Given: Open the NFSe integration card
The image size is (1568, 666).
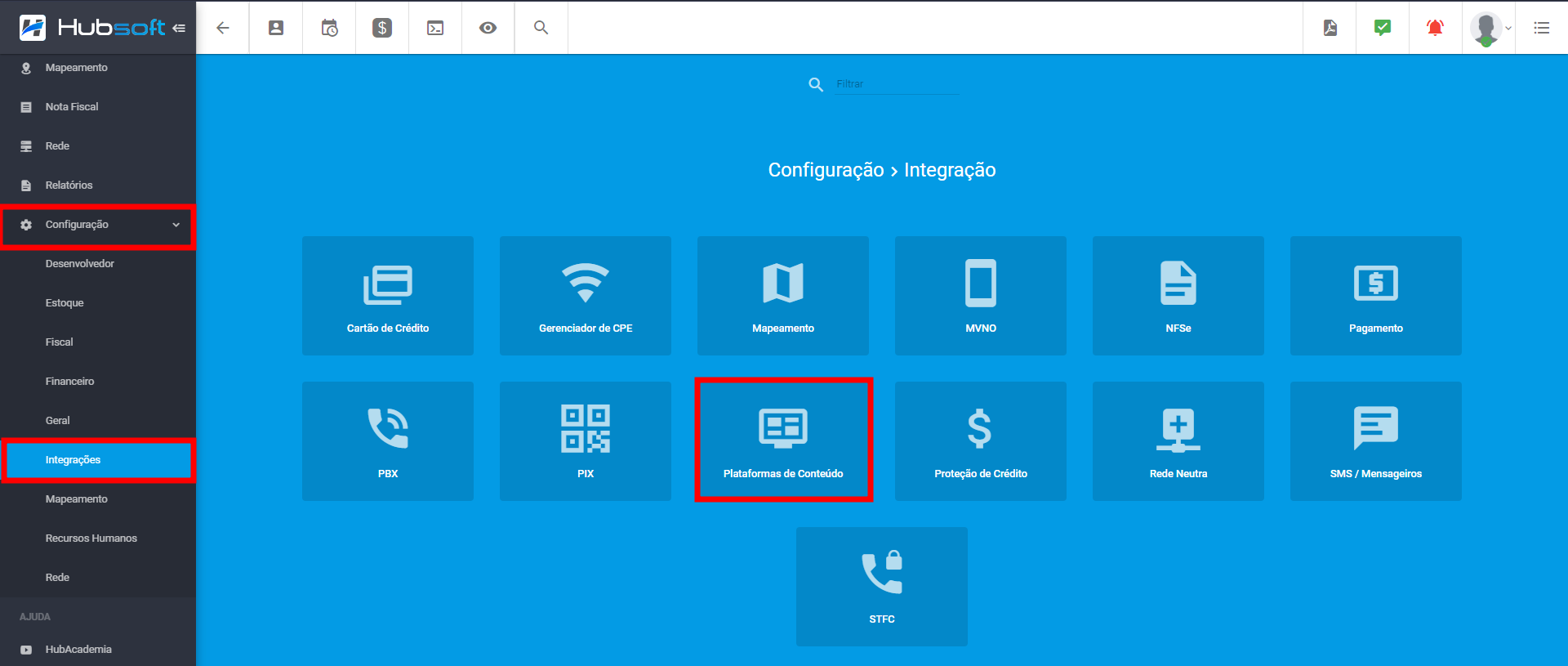Looking at the screenshot, I should click(x=1178, y=296).
